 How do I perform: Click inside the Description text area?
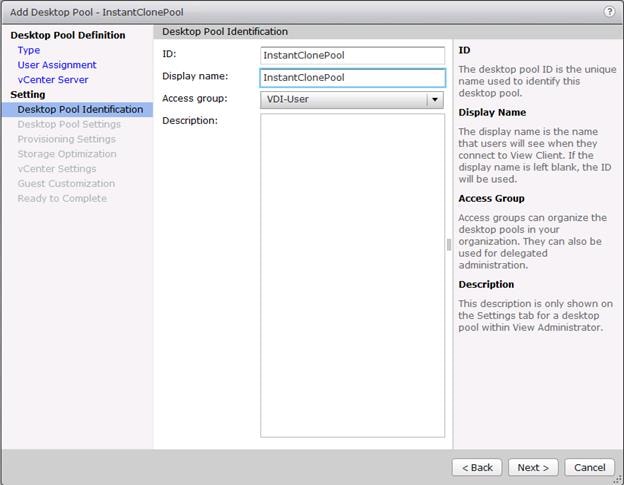[x=352, y=275]
